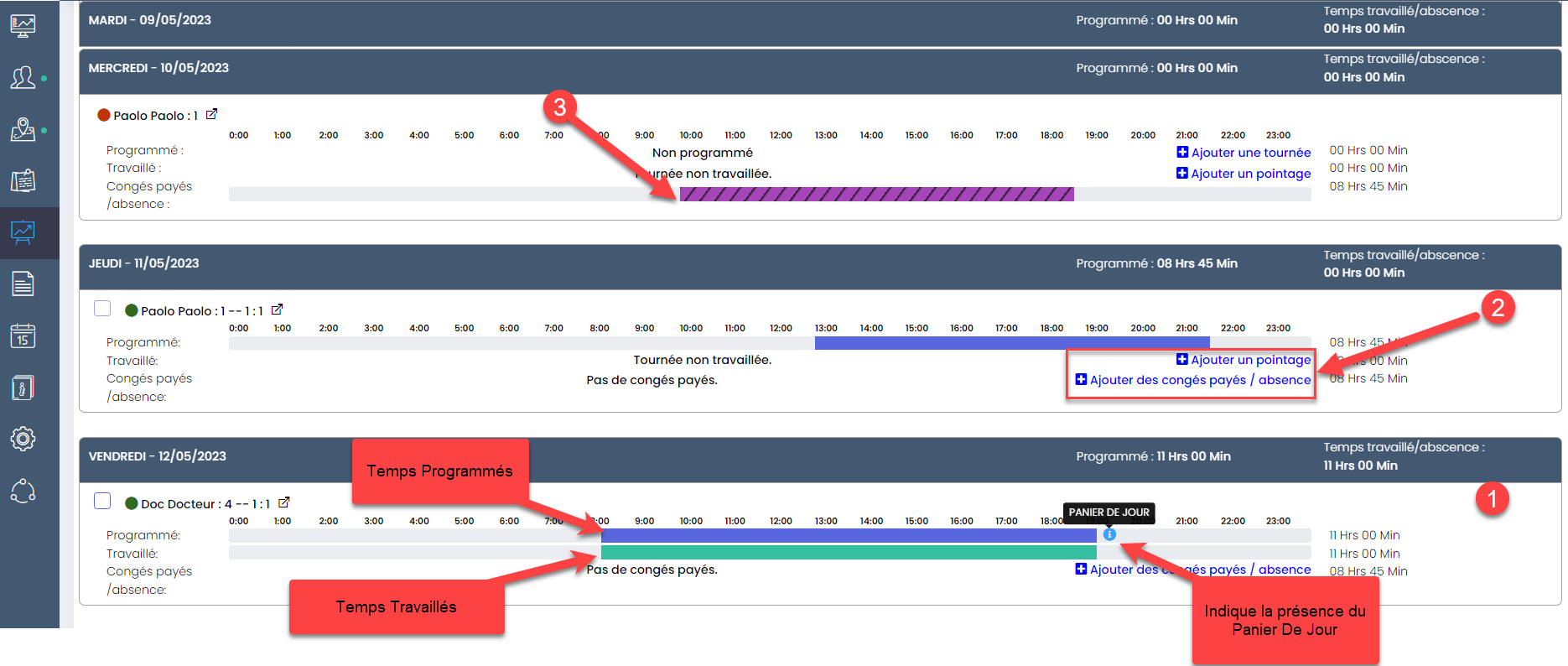Expand the MARDI - 09/05/2023 day header
This screenshot has width=1568, height=666.
coord(150,20)
